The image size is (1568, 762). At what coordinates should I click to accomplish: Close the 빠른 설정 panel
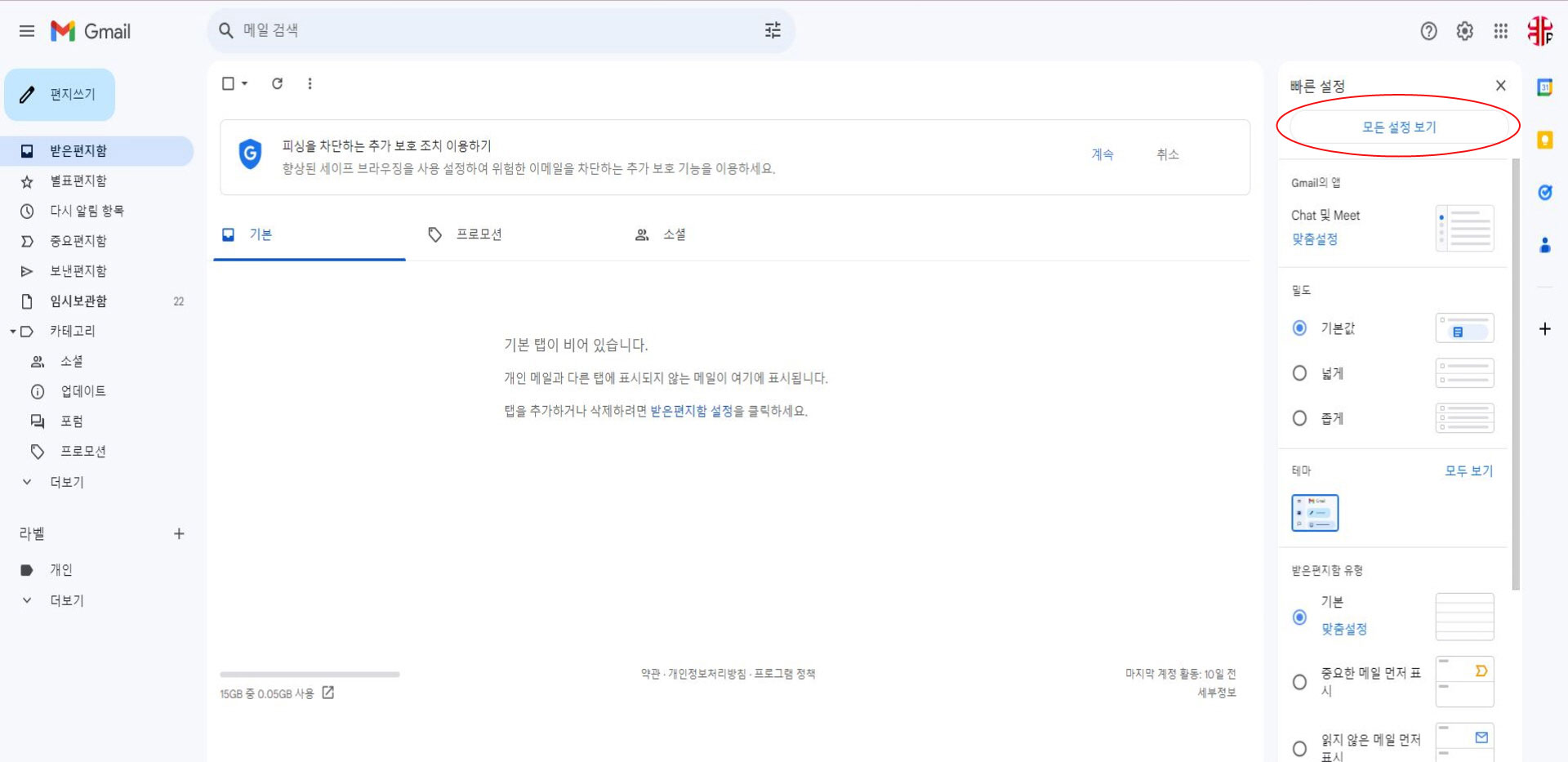pos(1500,85)
